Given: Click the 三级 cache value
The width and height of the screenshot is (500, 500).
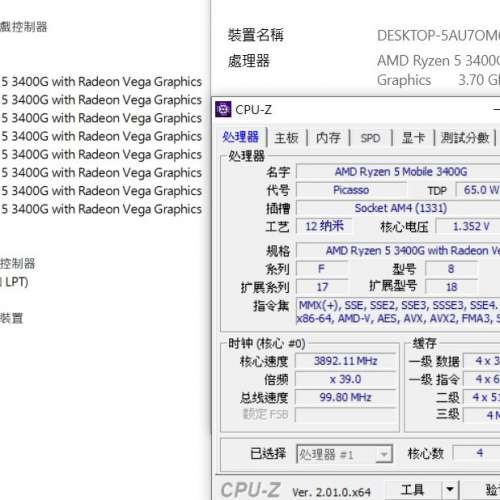Looking at the screenshot, I should (482, 415).
